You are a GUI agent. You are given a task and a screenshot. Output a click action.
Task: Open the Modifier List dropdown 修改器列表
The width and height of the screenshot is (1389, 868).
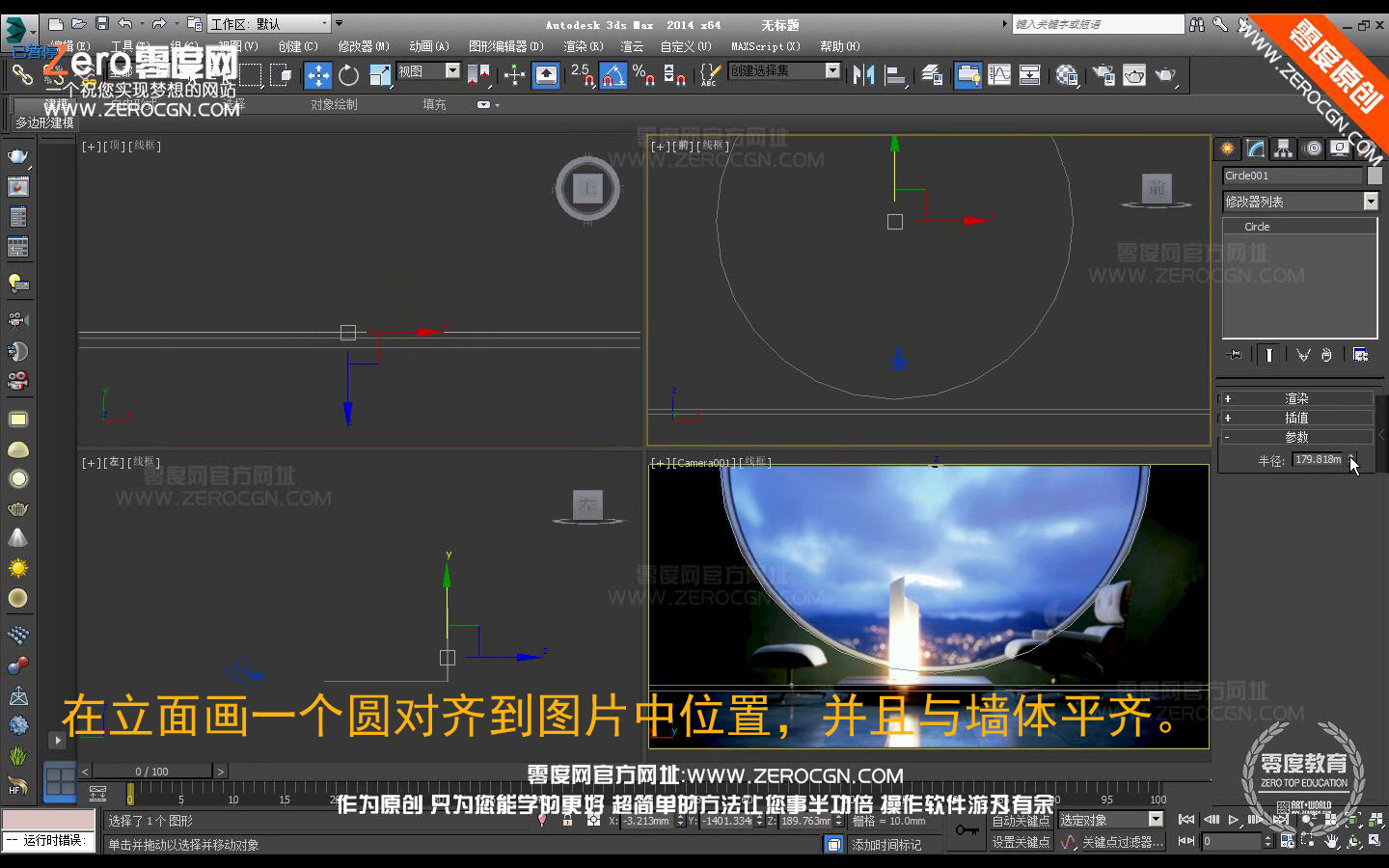[1300, 202]
